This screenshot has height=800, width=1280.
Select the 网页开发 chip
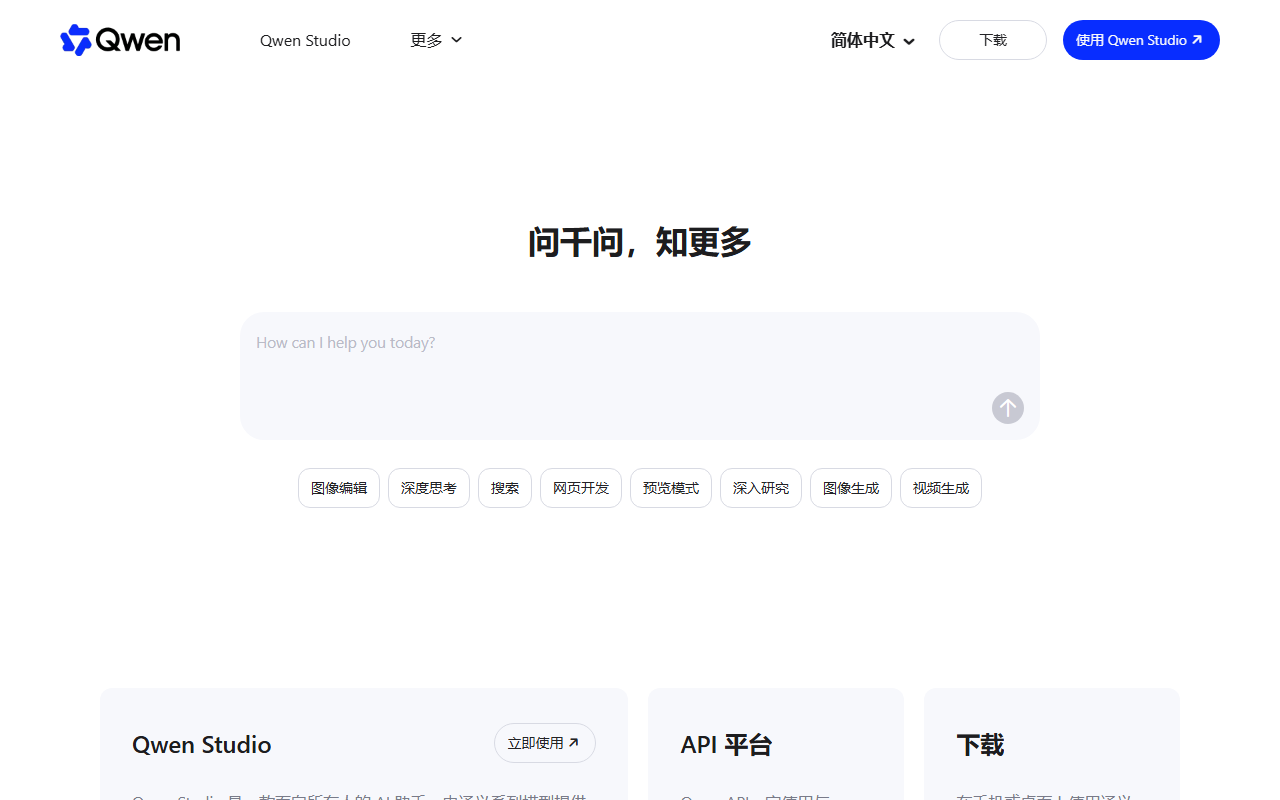pyautogui.click(x=581, y=488)
